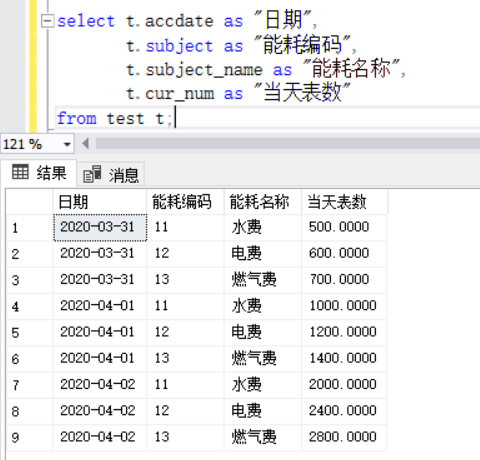Select the 能耗名称 column header
Image resolution: width=480 pixels, height=460 pixels.
point(263,202)
